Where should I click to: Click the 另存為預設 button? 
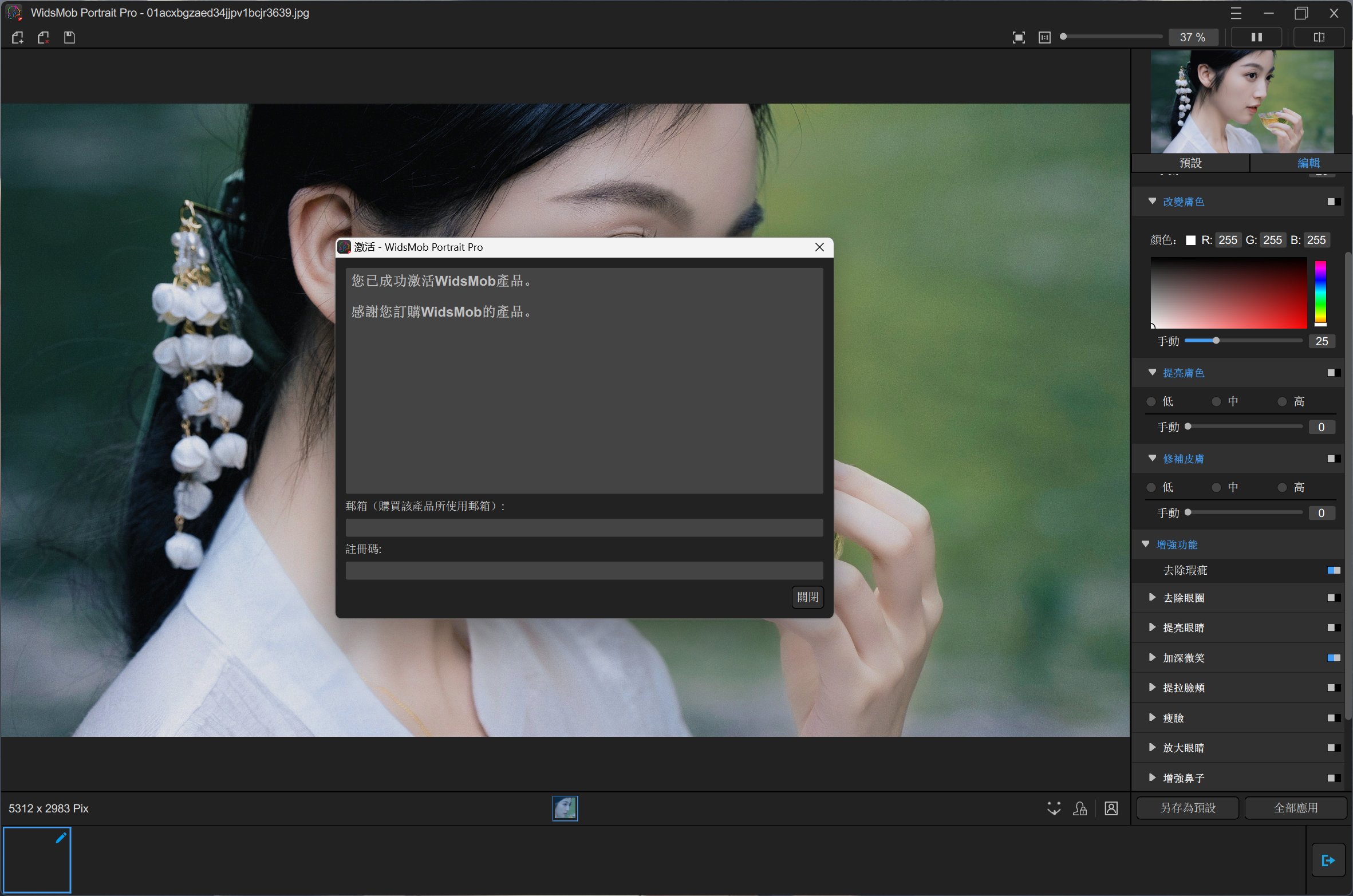click(x=1188, y=808)
